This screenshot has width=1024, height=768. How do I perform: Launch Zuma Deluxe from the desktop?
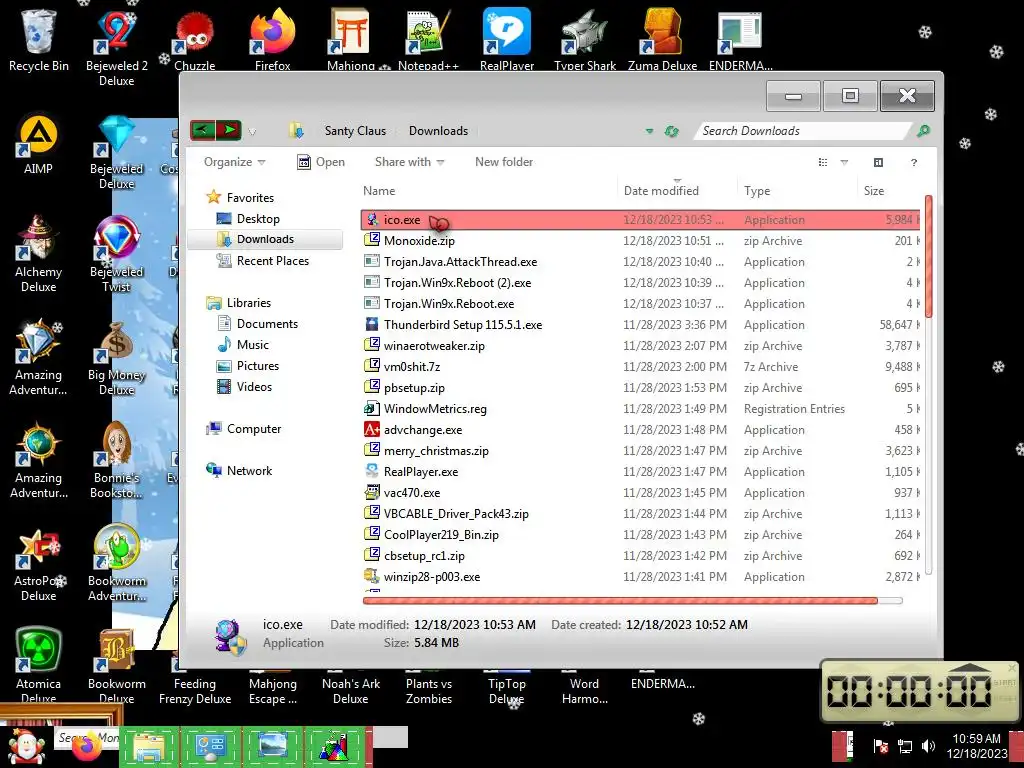(x=662, y=39)
